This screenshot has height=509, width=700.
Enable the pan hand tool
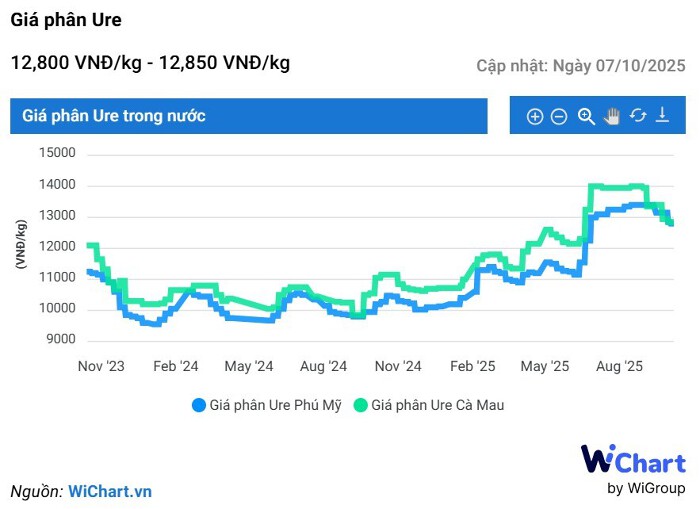[612, 116]
